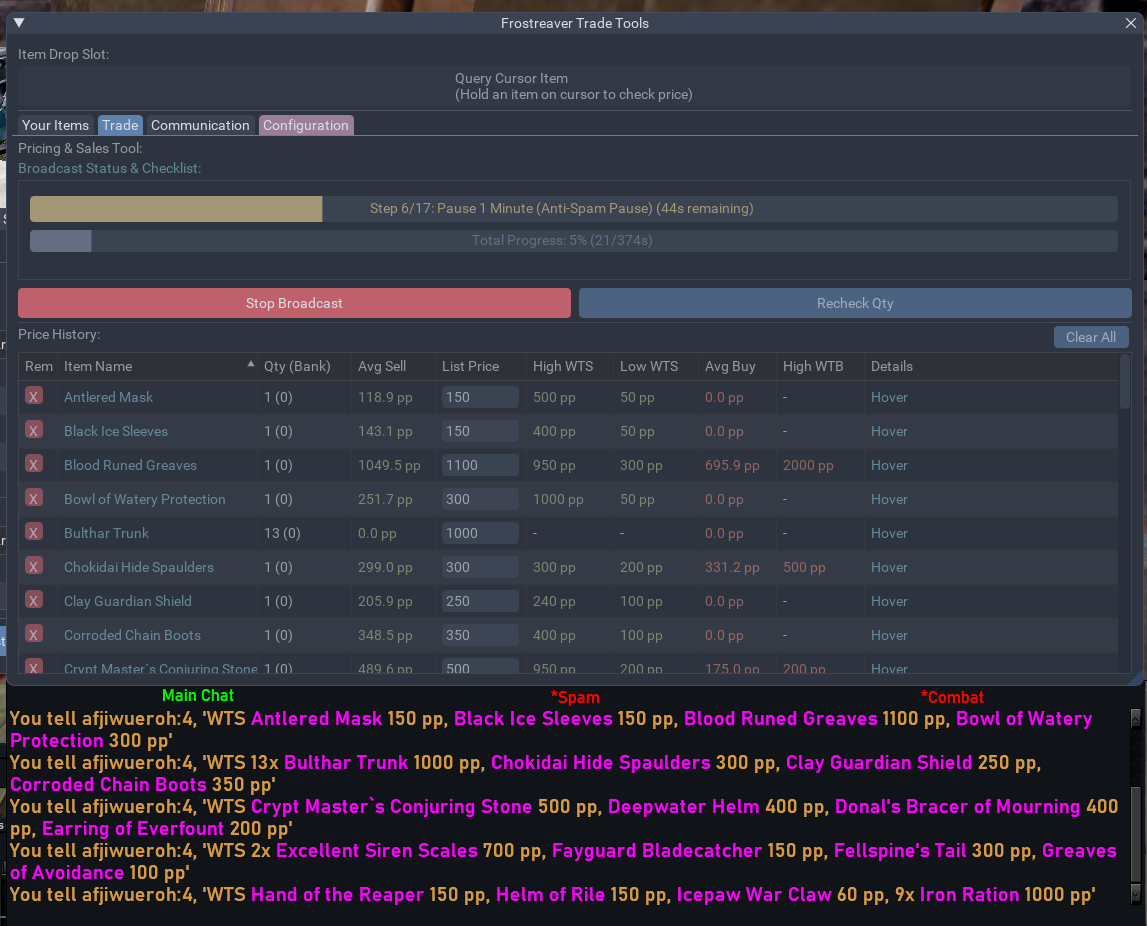
Task: Click Clear All price history button
Action: [1091, 337]
